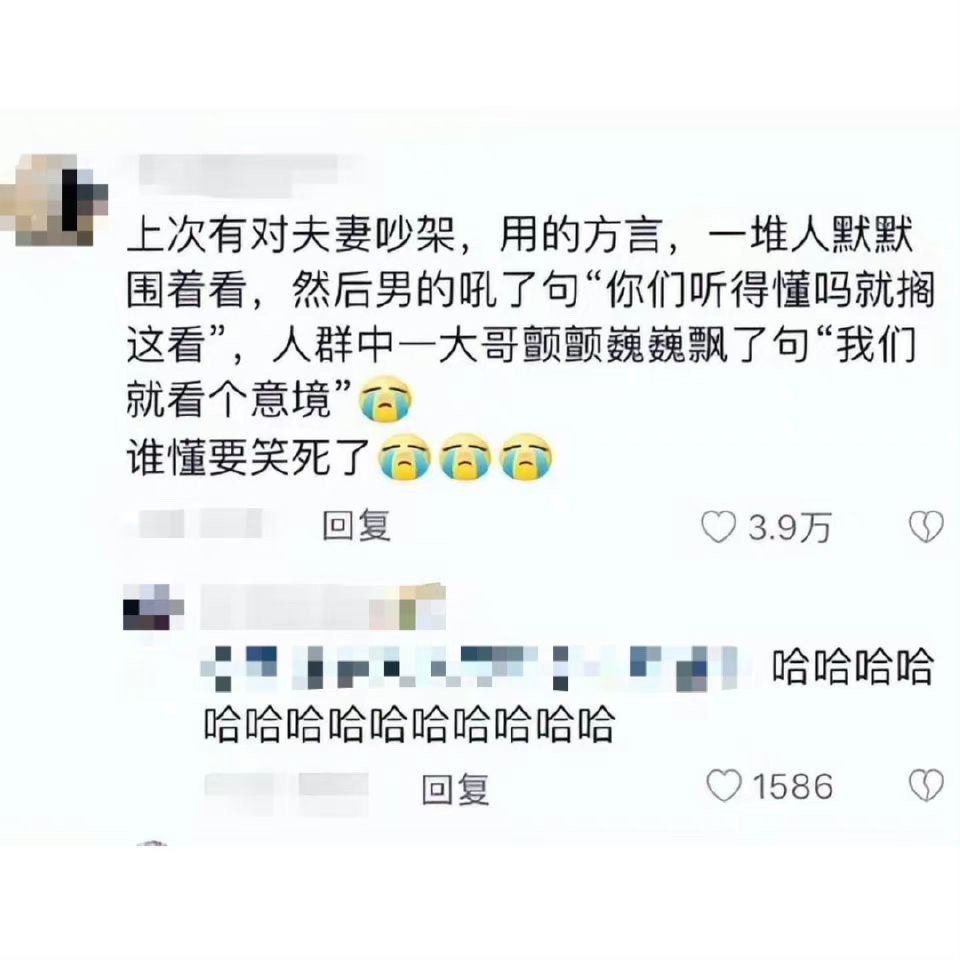Viewport: 960px width, 960px height.
Task: Tap the badge image after second username
Action: tap(407, 606)
